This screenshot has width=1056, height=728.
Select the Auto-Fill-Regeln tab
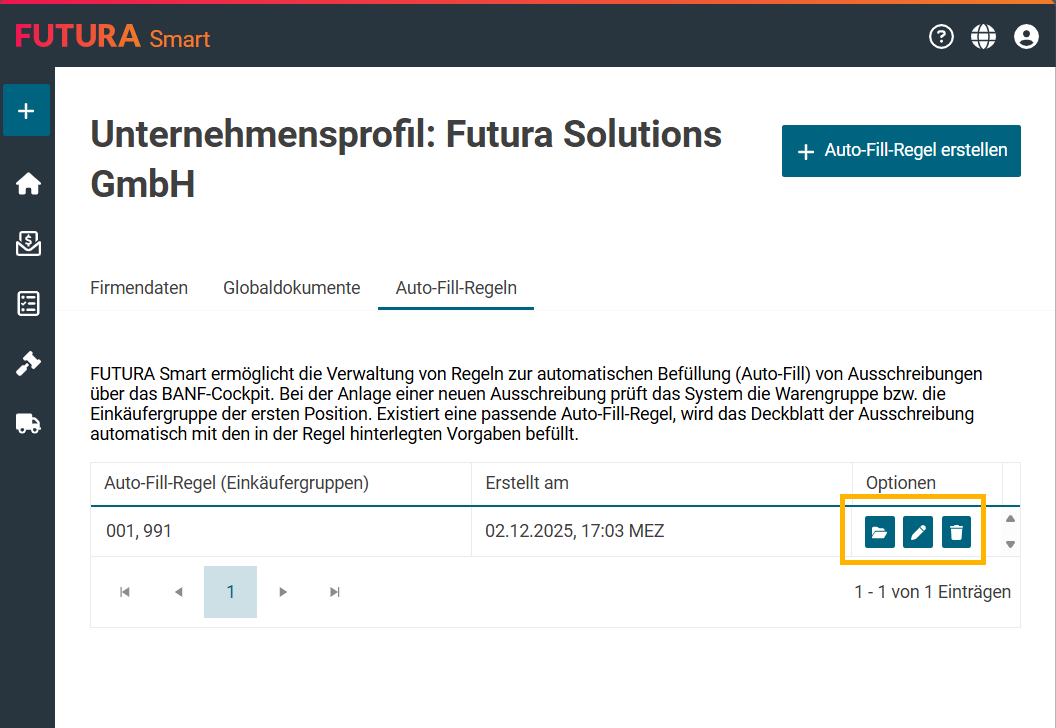tap(456, 288)
